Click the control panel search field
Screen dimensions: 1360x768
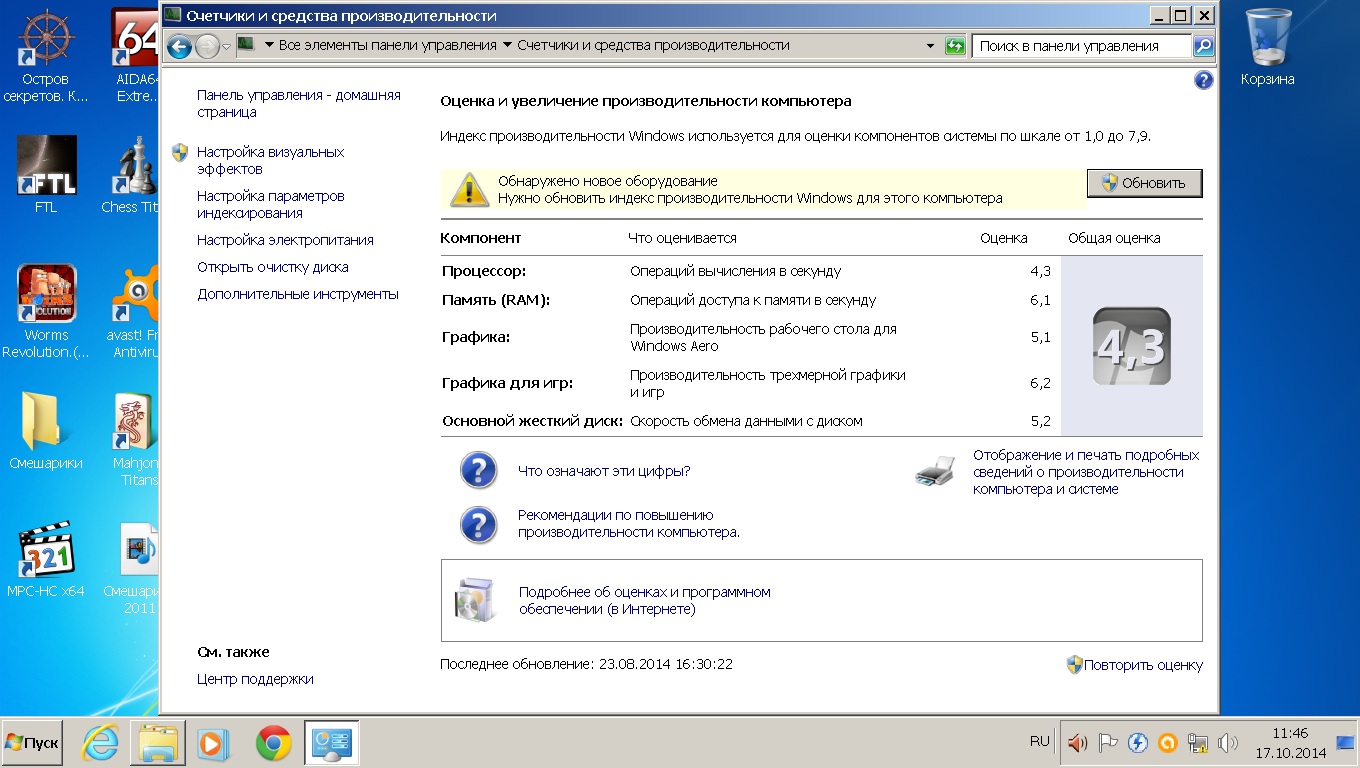coord(1080,46)
